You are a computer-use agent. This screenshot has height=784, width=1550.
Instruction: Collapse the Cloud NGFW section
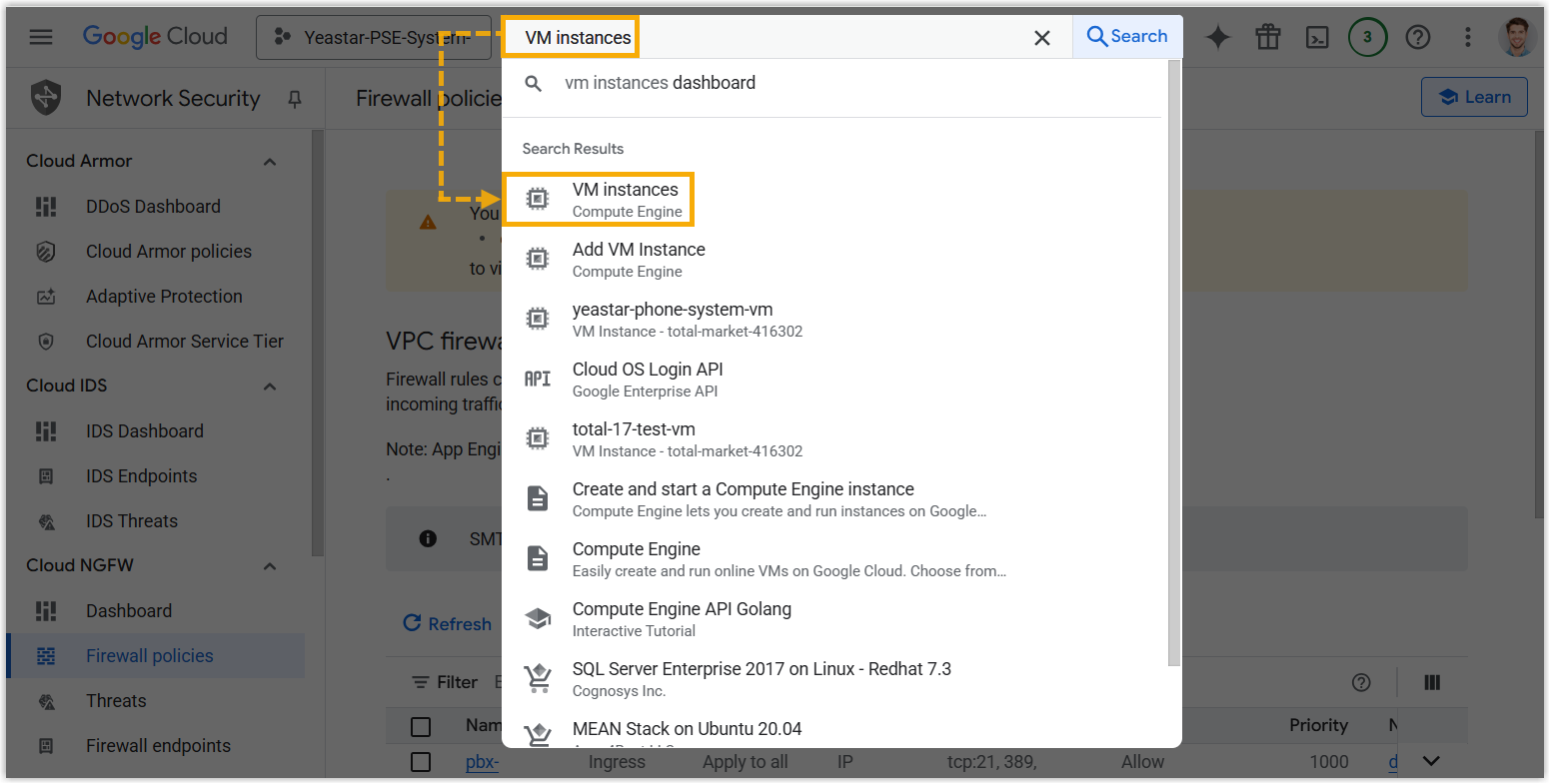(x=270, y=566)
